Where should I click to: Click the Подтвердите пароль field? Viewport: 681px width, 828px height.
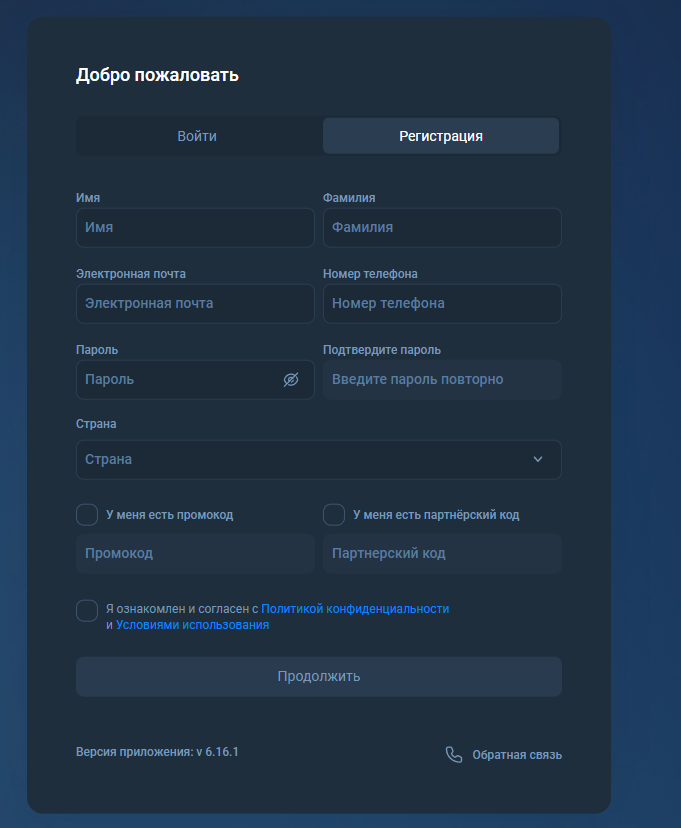[x=442, y=380]
